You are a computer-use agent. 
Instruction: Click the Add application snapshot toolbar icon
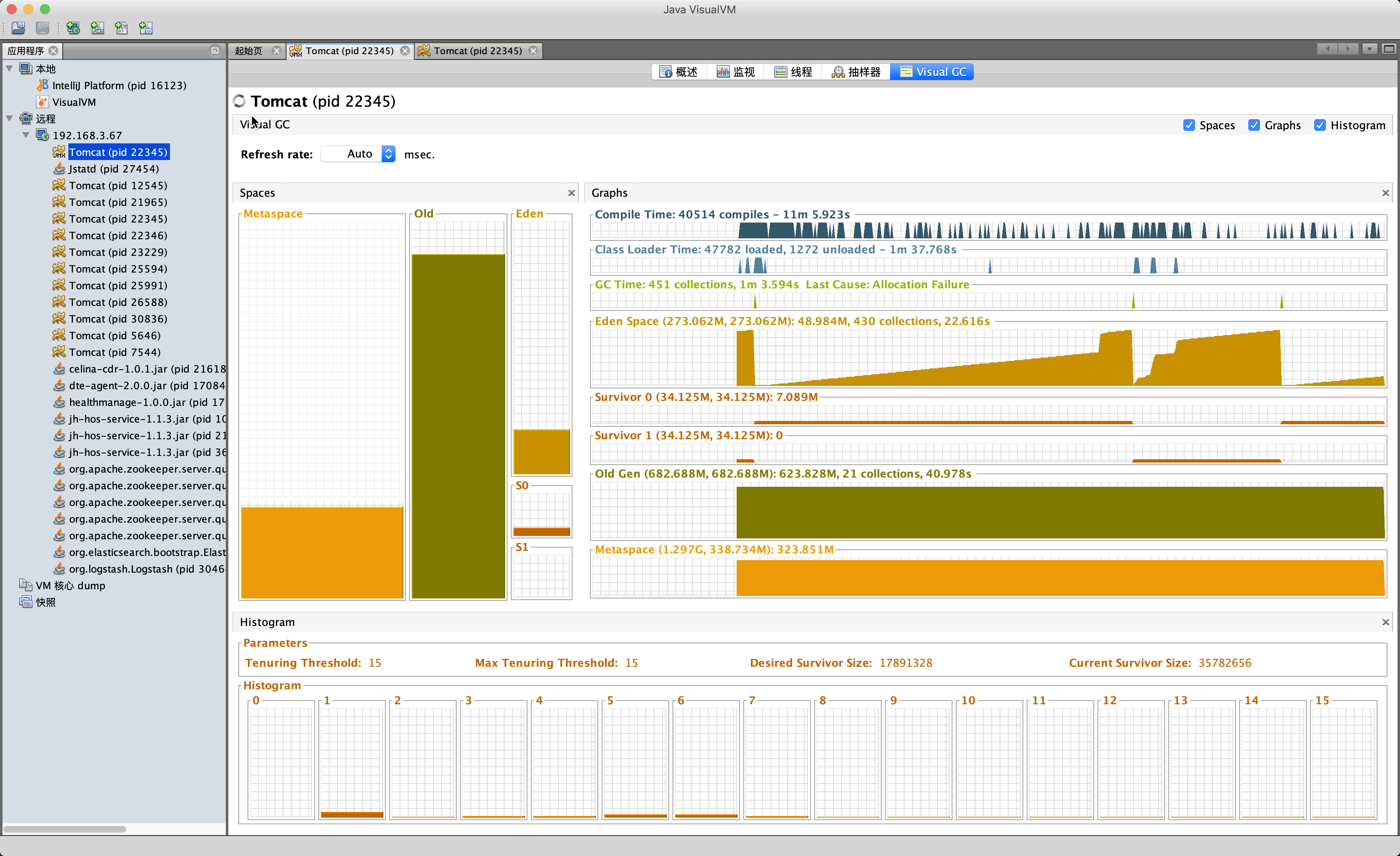click(x=145, y=27)
